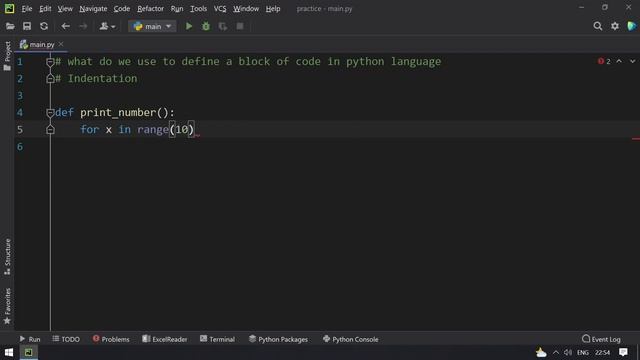Open the user account dropdown icon
Viewport: 640px width, 360px height.
click(x=107, y=27)
